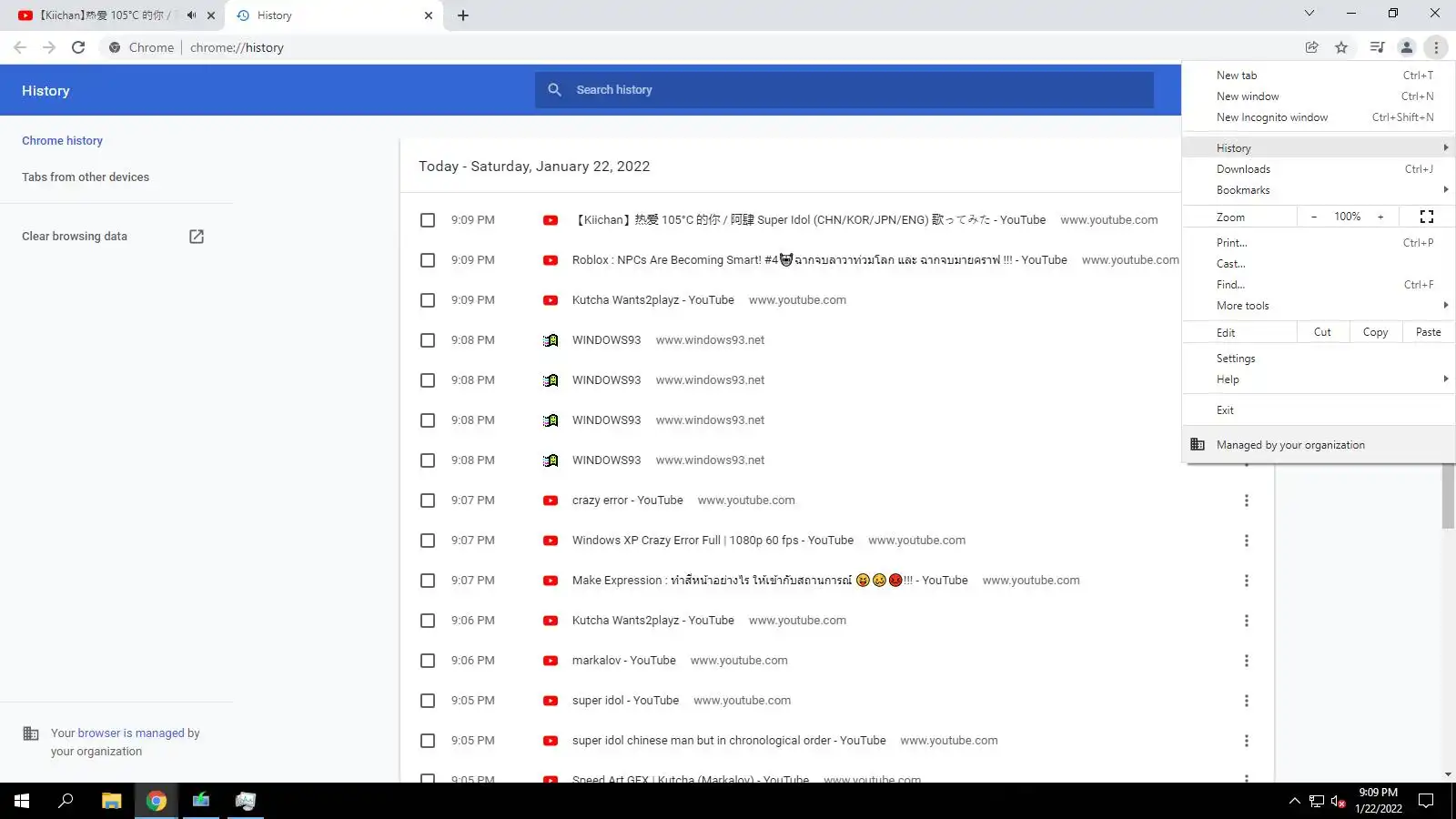This screenshot has width=1456, height=819.
Task: Open notification center in taskbar
Action: coord(1426,801)
